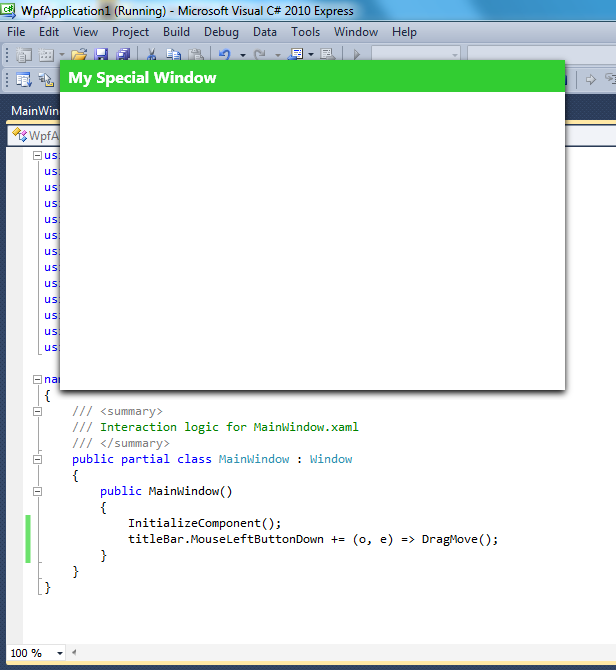Open the File menu
Screen dimensions: 616x670
[x=16, y=32]
